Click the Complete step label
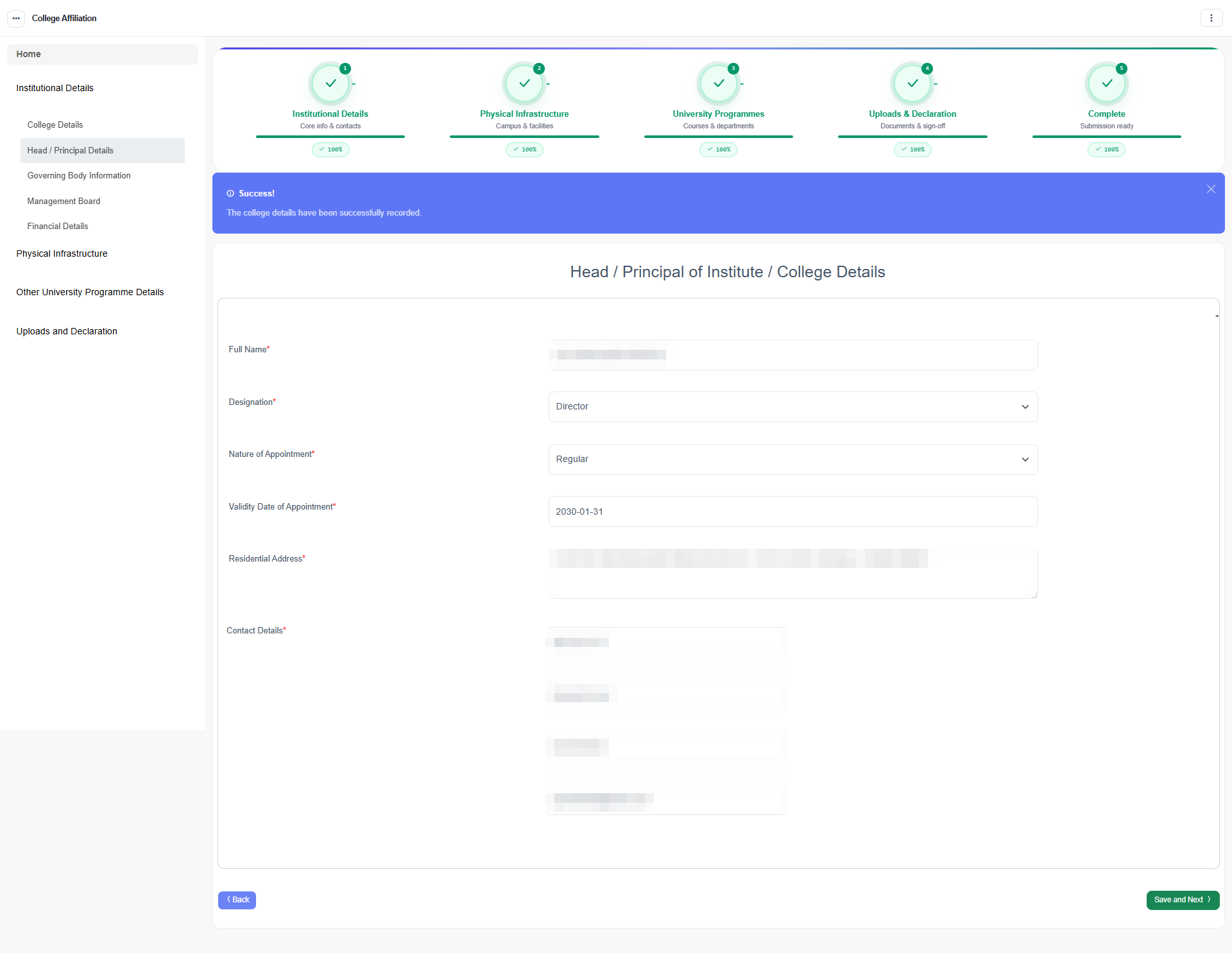1232x953 pixels. (1107, 114)
